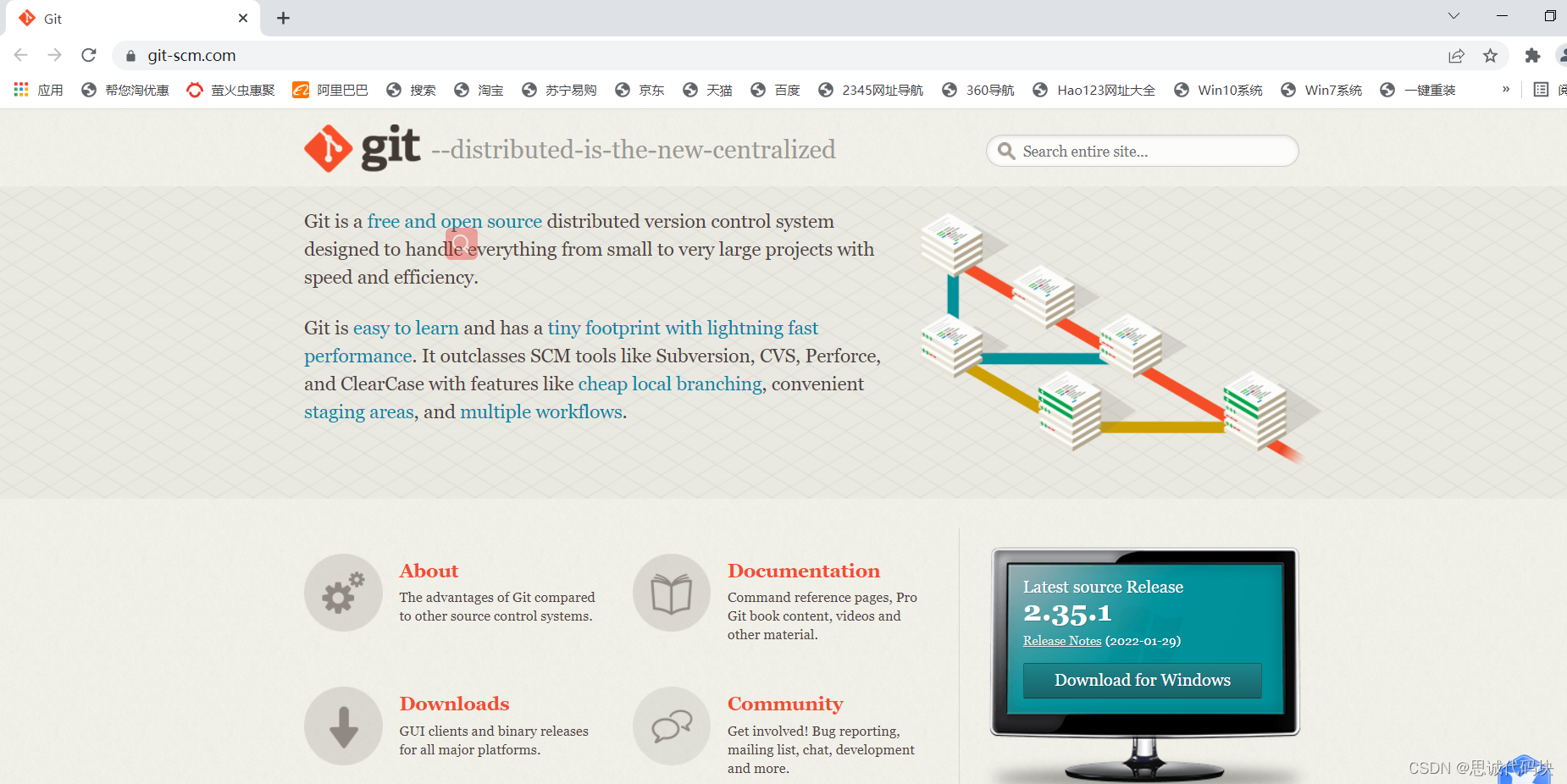Follow the 'tiny footprint with lightning fast' link

click(x=683, y=328)
